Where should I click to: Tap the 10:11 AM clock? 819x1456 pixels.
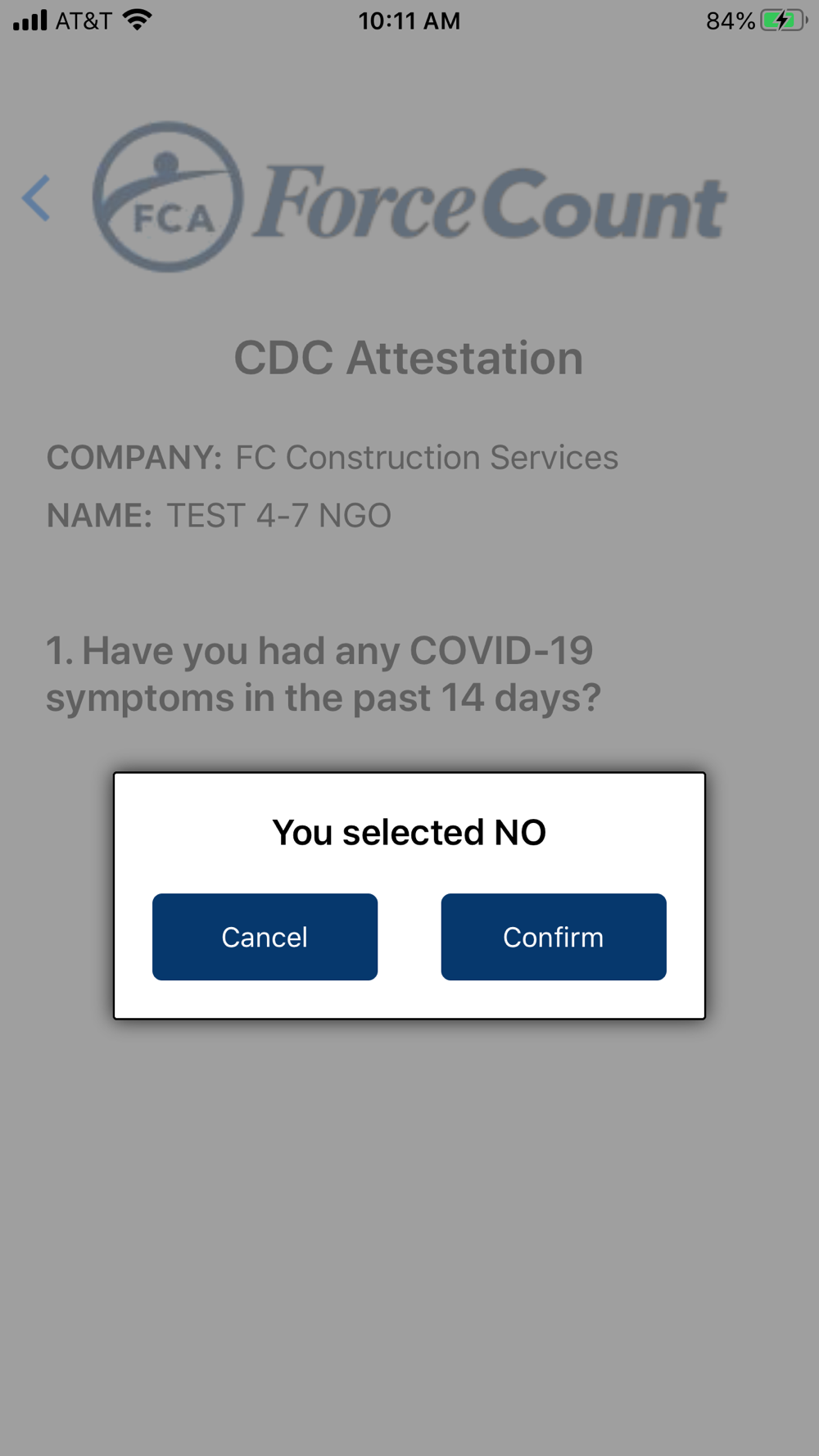click(x=409, y=20)
